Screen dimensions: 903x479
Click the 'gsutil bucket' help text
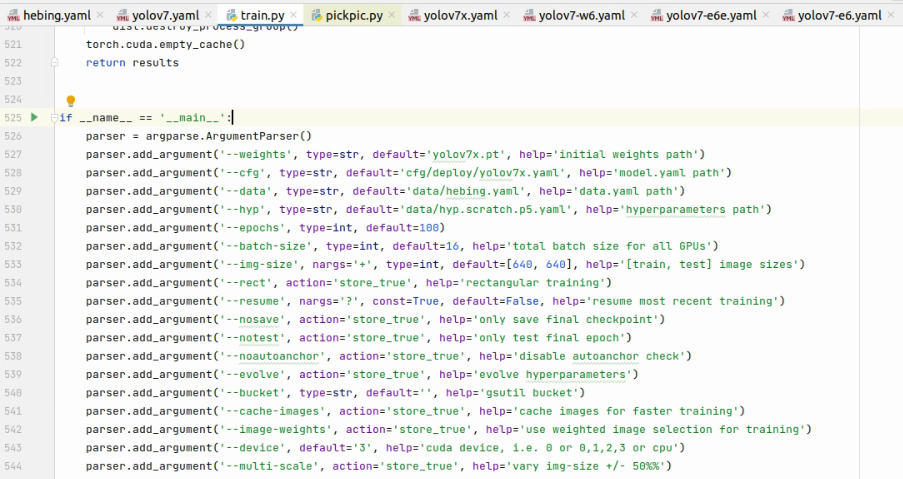(529, 393)
